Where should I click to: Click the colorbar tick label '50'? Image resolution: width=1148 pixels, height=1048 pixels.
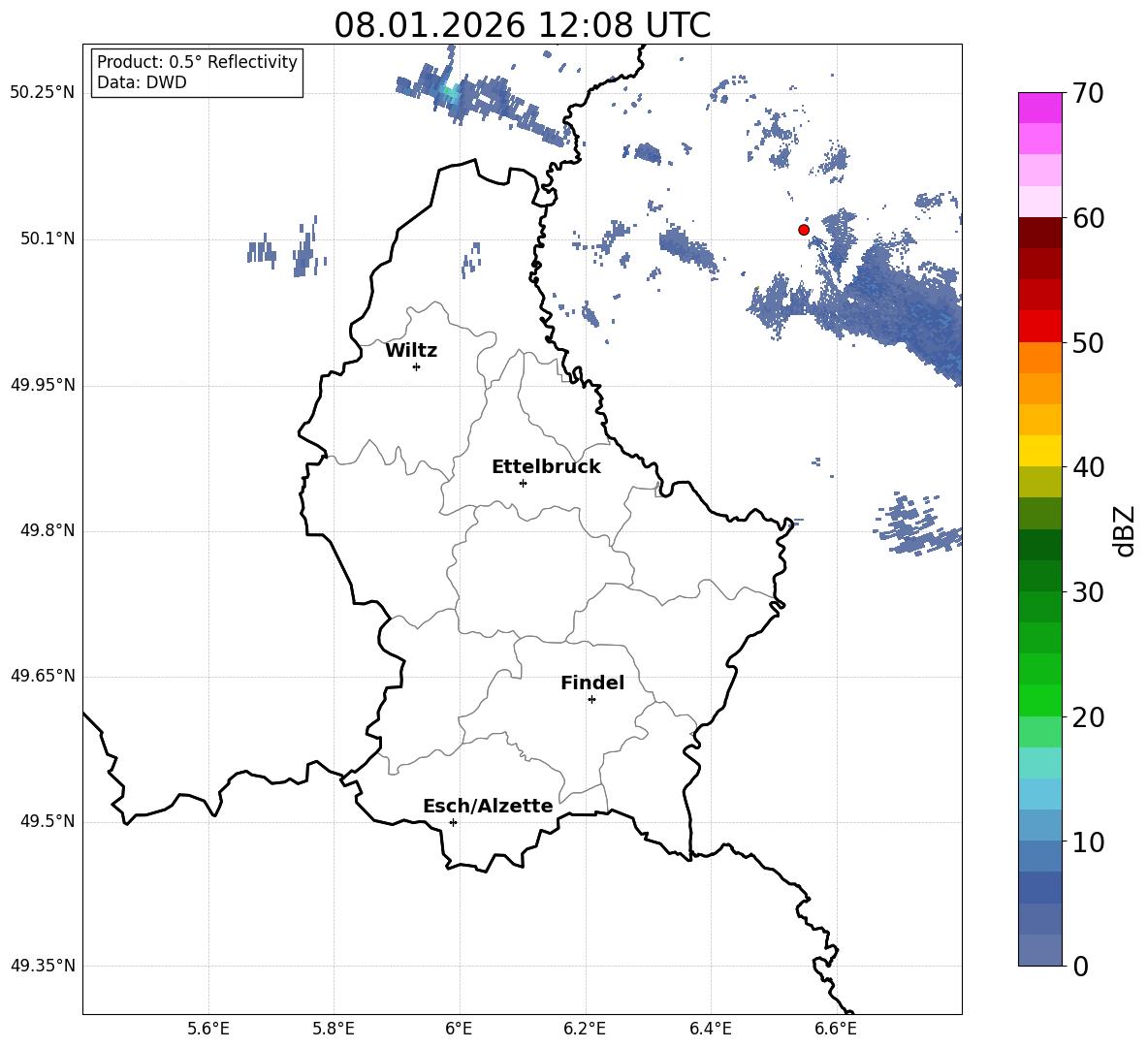[1088, 343]
